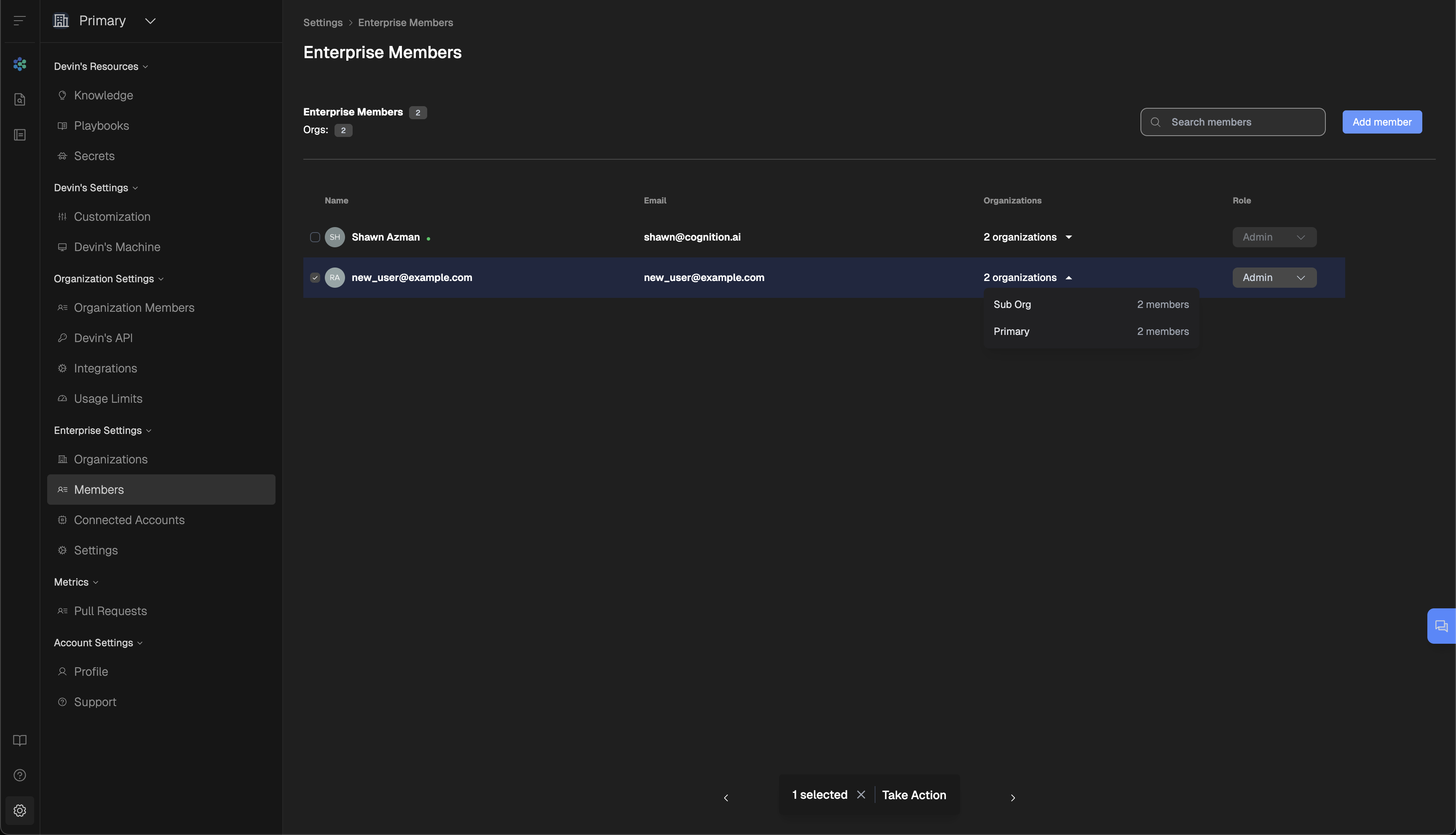Uncheck the new_user@example.com row checkbox

315,278
